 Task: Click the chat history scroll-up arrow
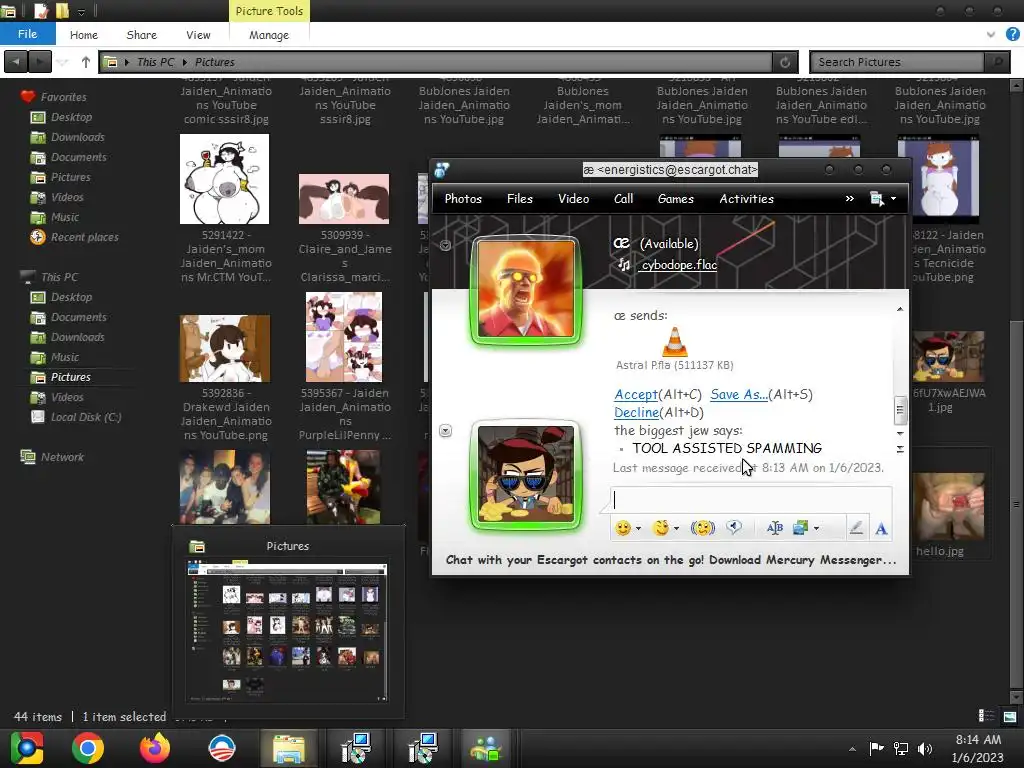click(x=900, y=309)
